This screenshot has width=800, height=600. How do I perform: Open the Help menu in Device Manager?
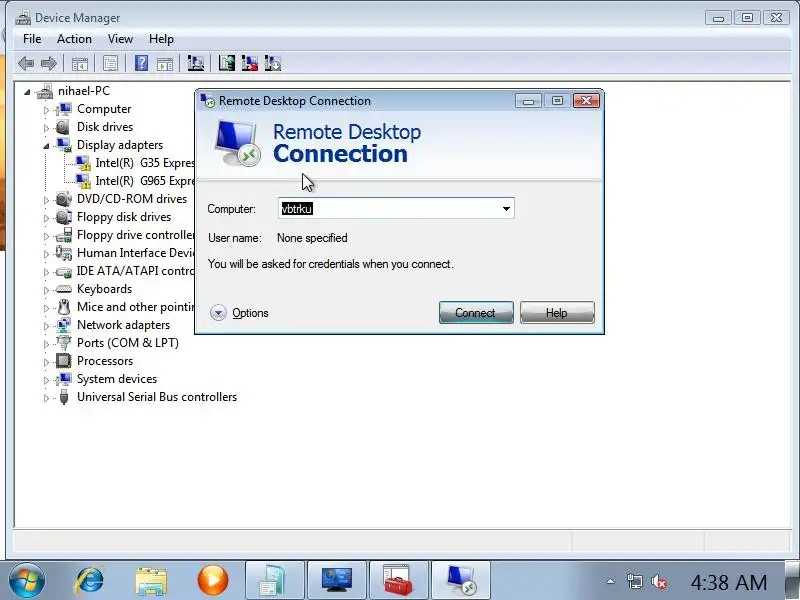pyautogui.click(x=161, y=39)
